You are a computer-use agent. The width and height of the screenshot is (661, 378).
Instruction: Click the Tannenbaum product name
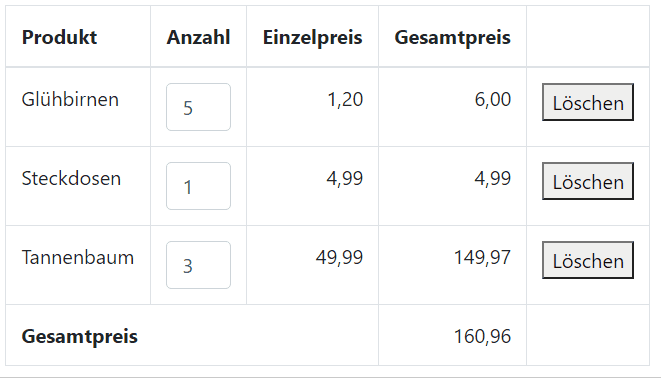coord(78,257)
